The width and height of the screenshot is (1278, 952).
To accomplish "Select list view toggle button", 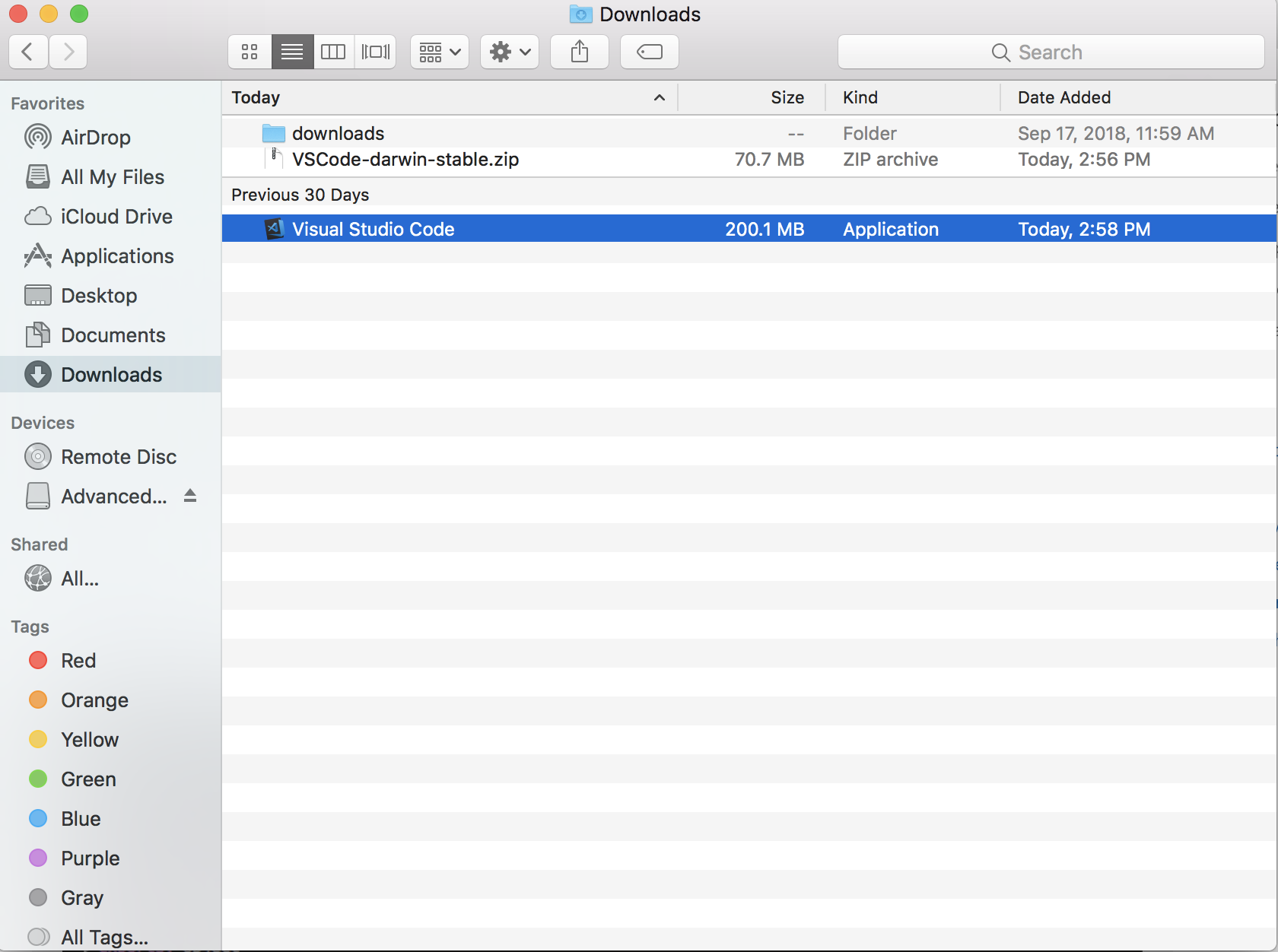I will click(292, 52).
